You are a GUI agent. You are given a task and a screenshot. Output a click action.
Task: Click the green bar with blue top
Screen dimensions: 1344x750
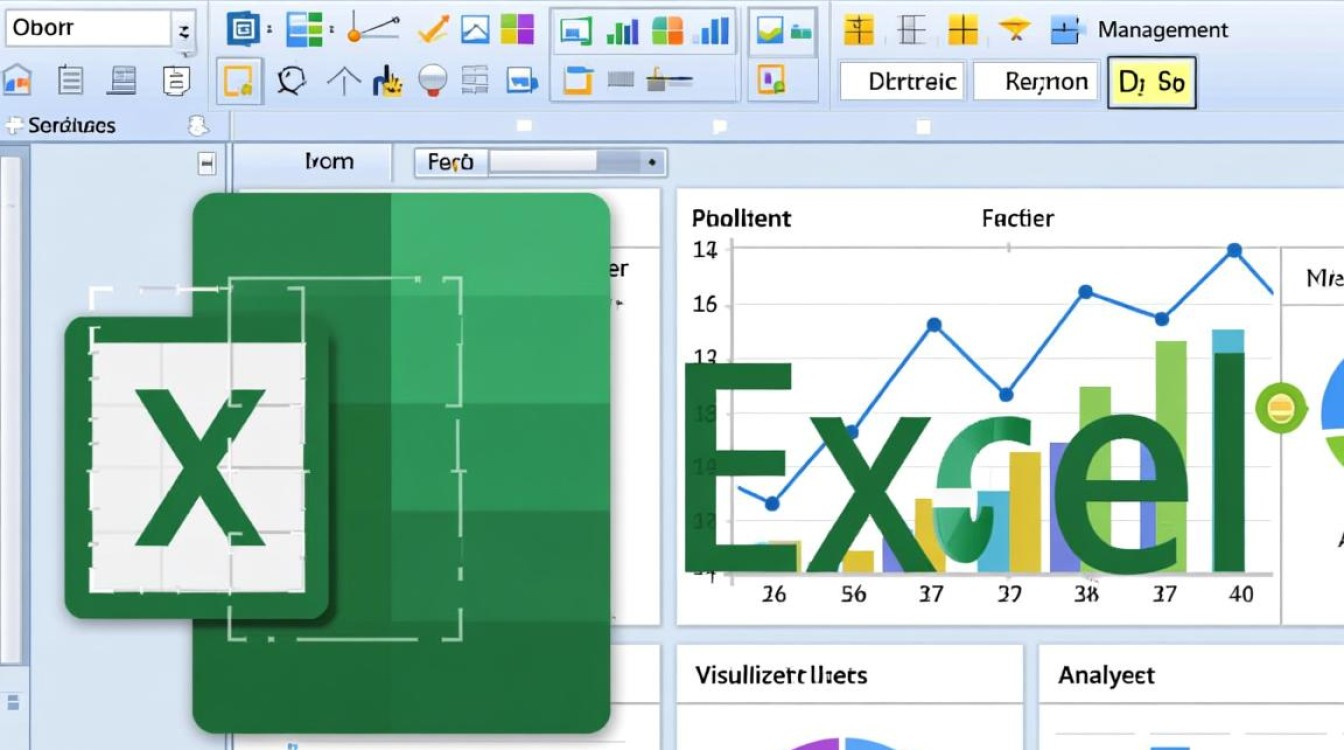(1228, 450)
